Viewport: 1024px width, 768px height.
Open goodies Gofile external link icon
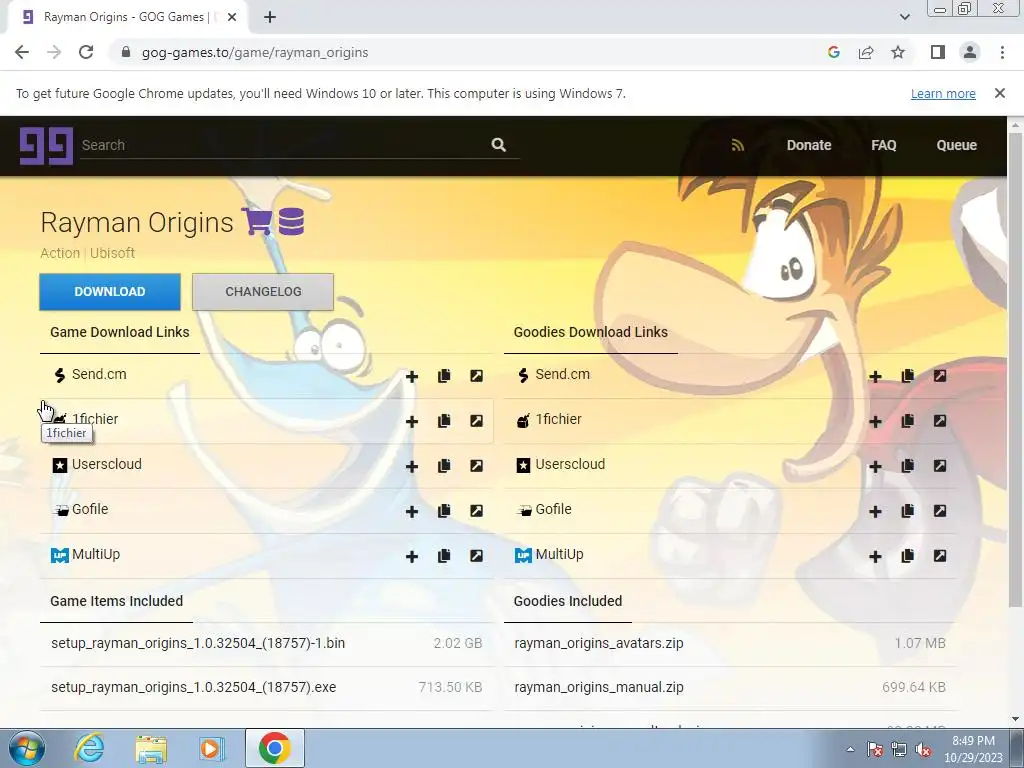coord(940,511)
